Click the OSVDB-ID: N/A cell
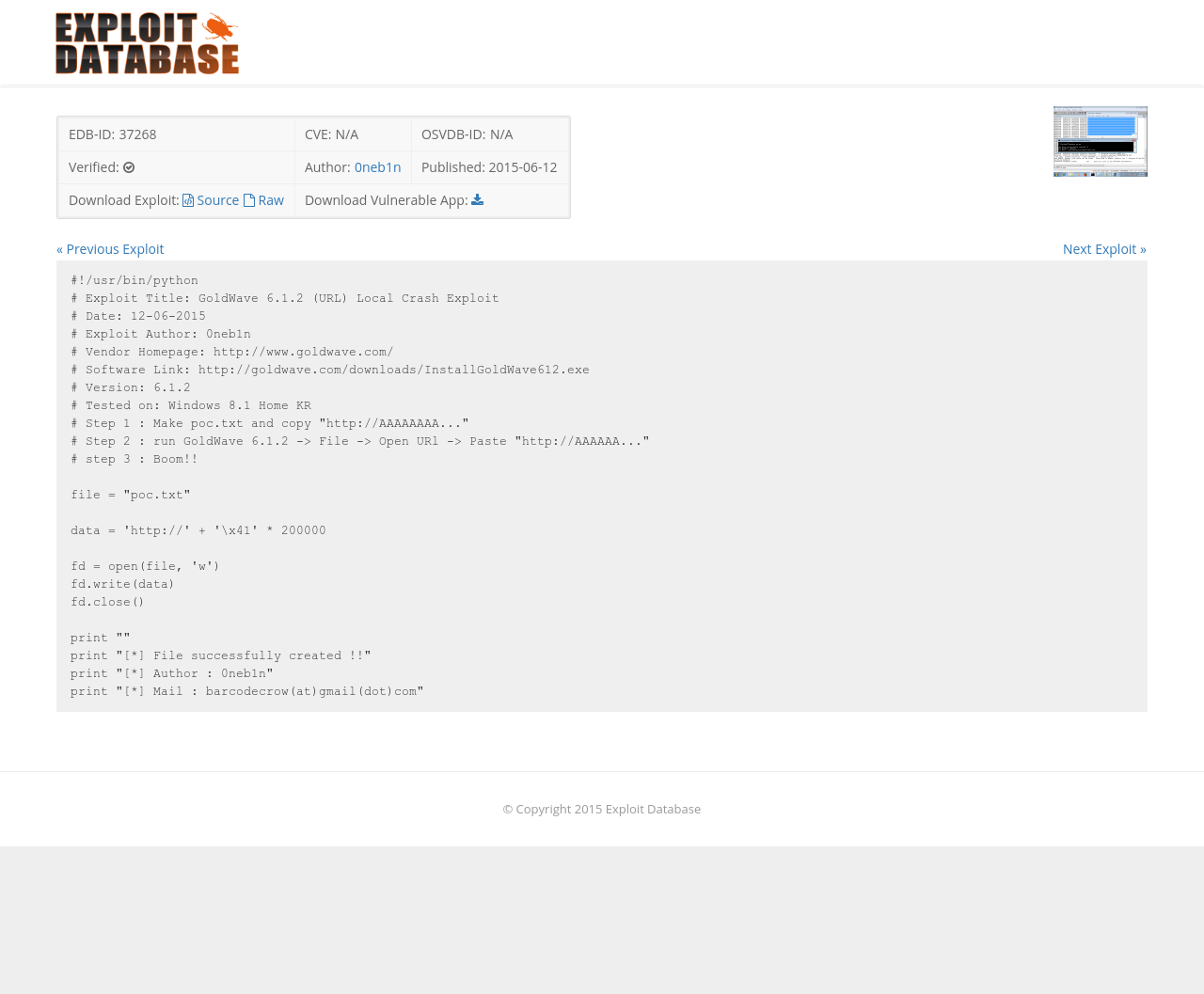The height and width of the screenshot is (994, 1204). click(x=490, y=134)
